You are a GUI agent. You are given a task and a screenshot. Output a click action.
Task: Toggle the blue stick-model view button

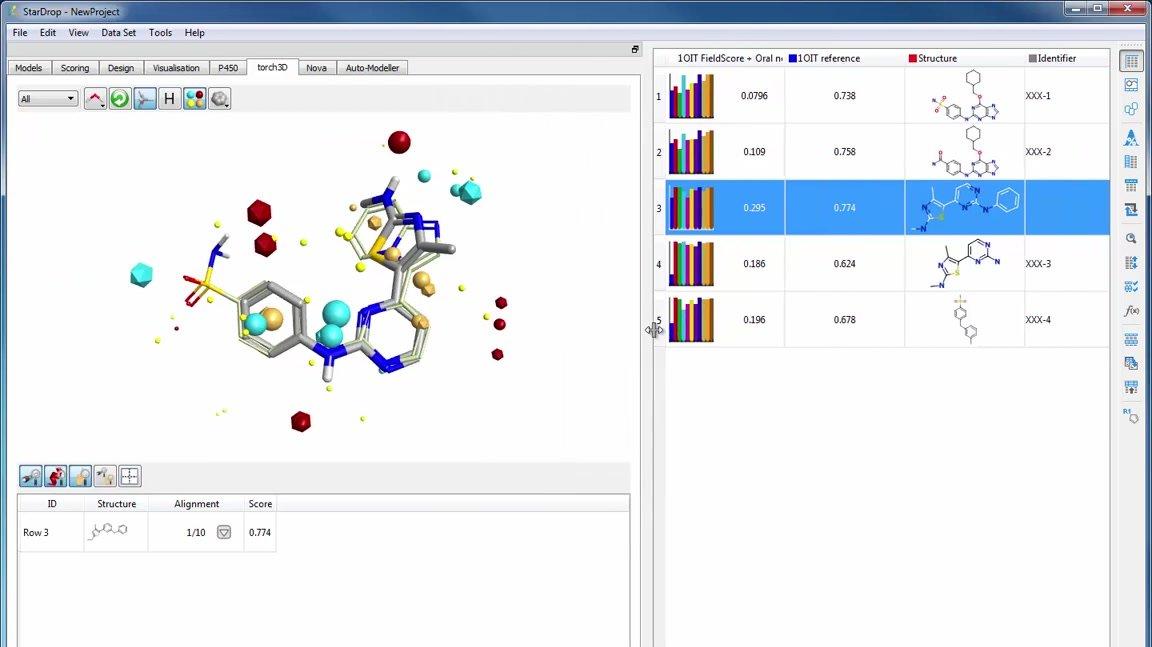pyautogui.click(x=145, y=99)
